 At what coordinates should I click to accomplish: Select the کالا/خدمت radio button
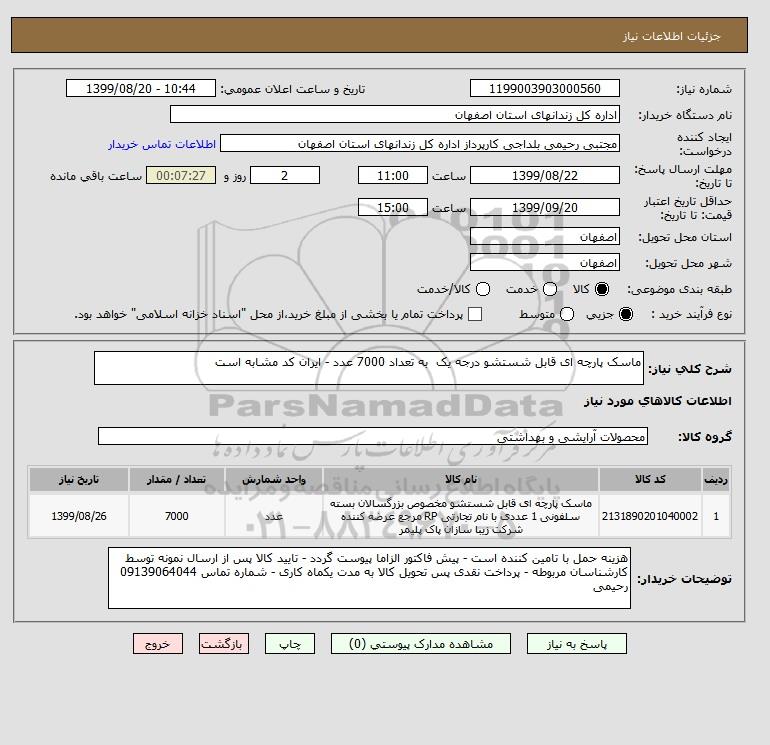(x=483, y=289)
